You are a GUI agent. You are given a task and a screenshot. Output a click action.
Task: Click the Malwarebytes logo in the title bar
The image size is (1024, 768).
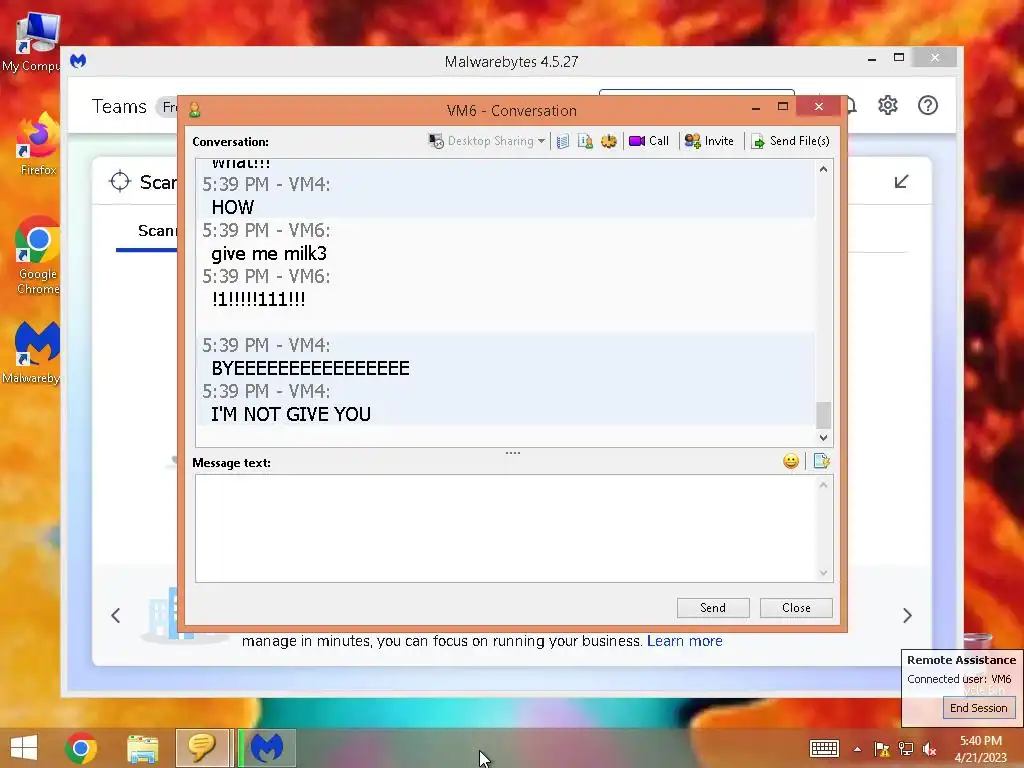(x=78, y=61)
